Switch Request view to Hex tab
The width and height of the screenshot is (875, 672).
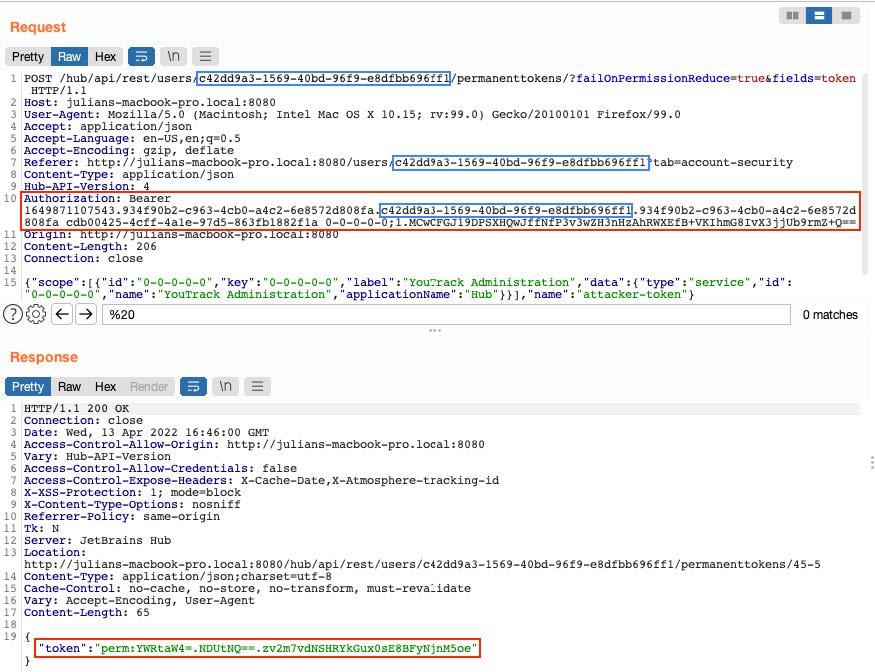106,56
